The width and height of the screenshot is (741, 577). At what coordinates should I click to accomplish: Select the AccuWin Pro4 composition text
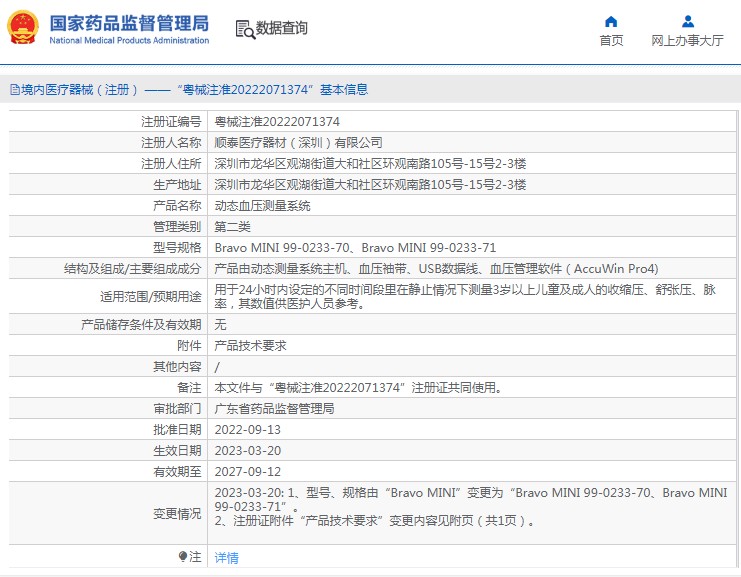(436, 268)
